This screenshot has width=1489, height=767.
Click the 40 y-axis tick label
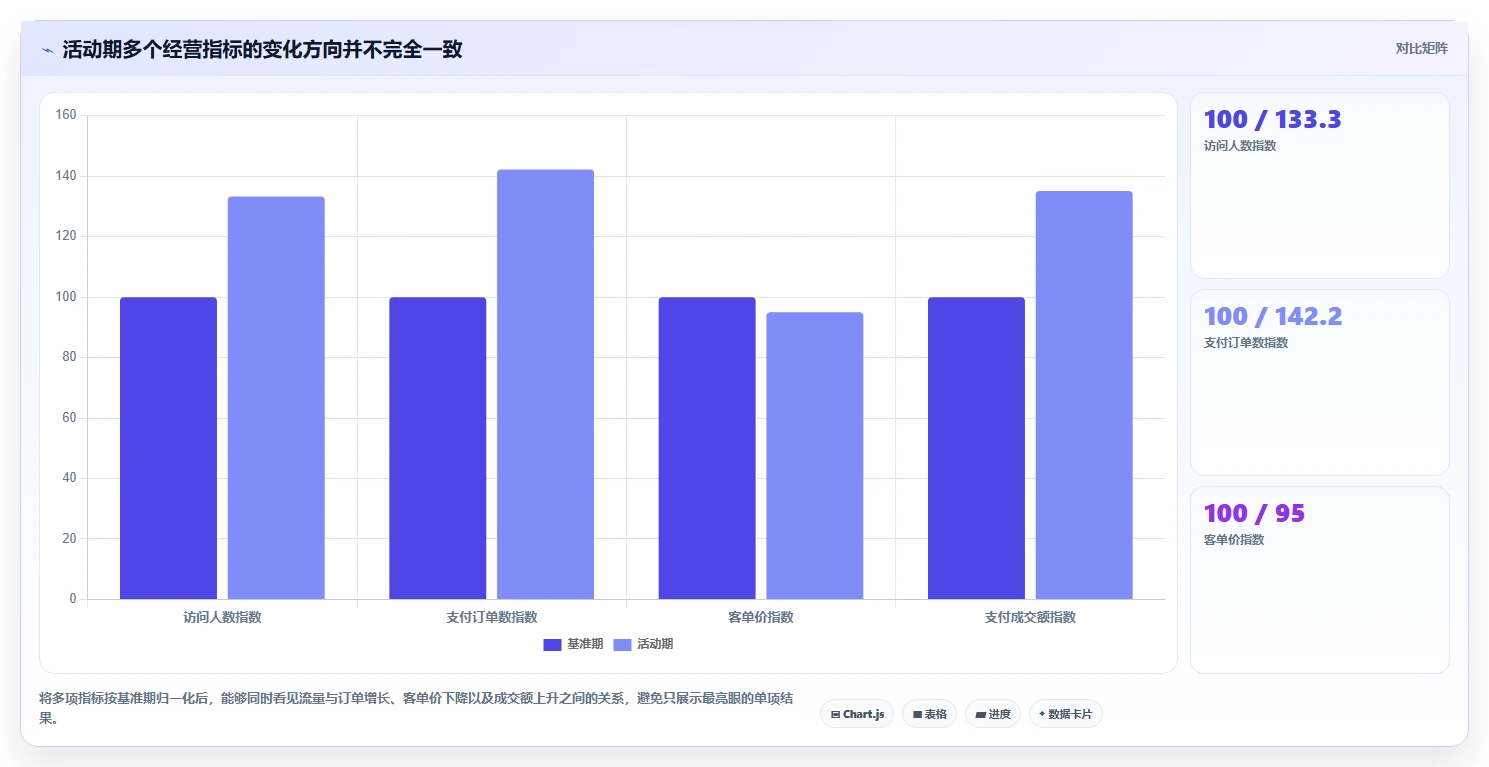click(69, 478)
